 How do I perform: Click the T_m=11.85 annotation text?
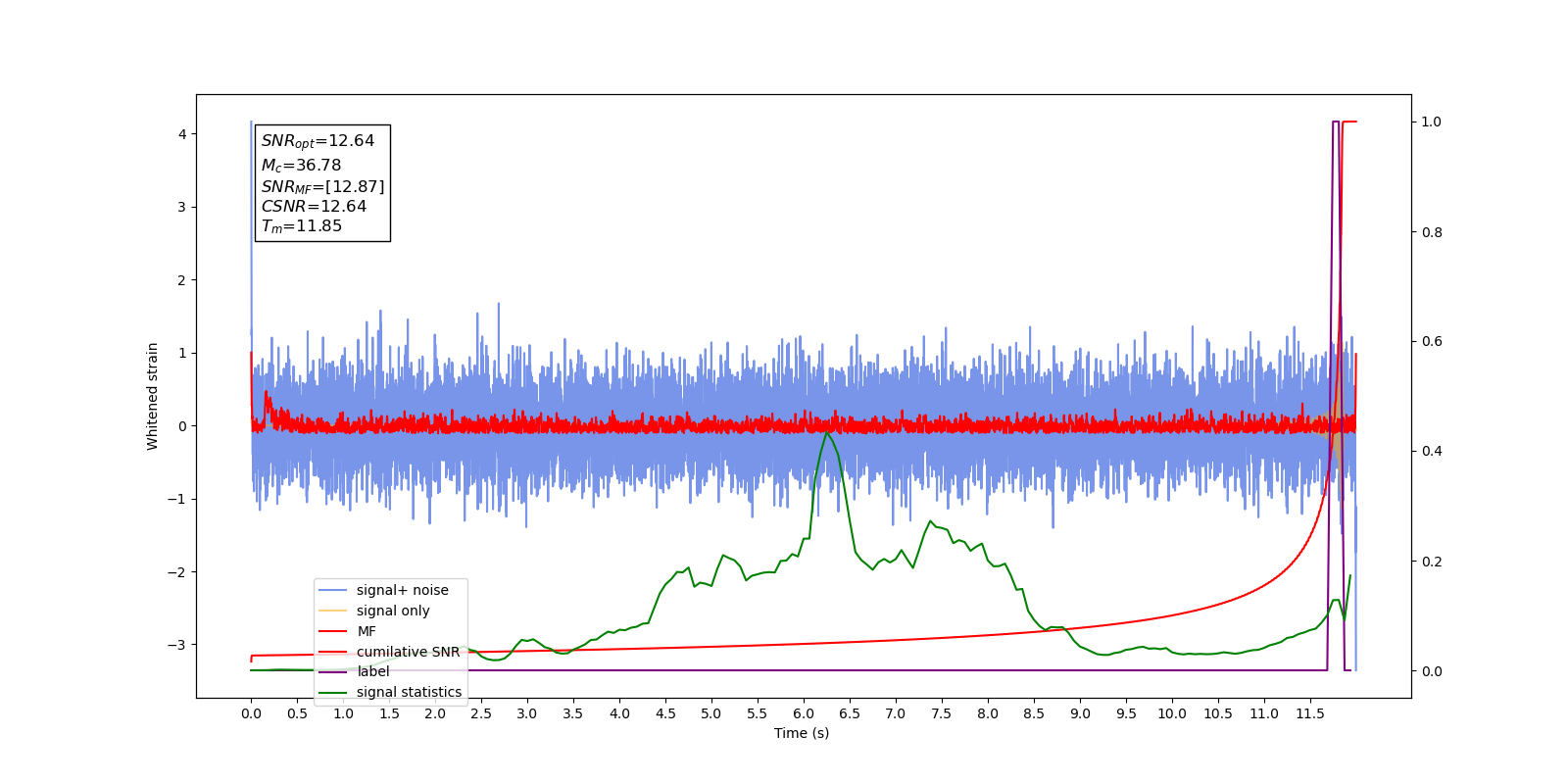pos(301,226)
